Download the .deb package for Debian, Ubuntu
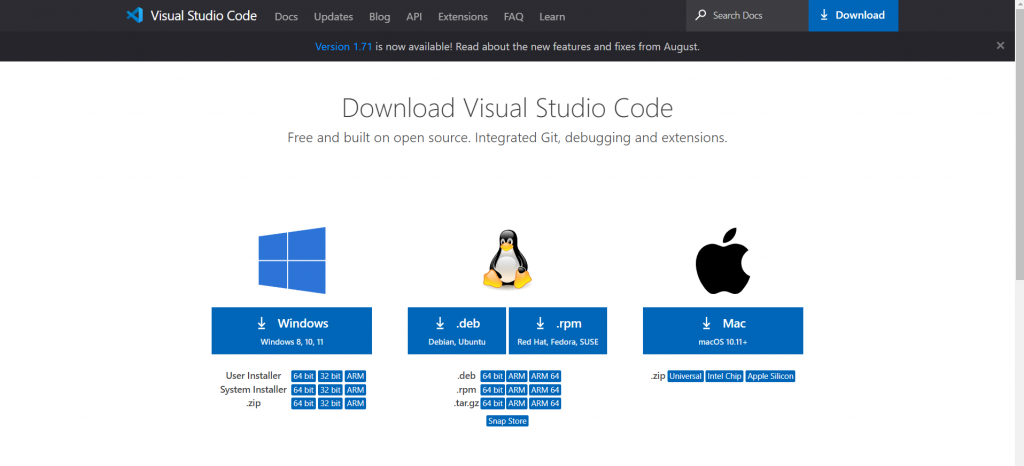This screenshot has width=1024, height=466. tap(456, 331)
